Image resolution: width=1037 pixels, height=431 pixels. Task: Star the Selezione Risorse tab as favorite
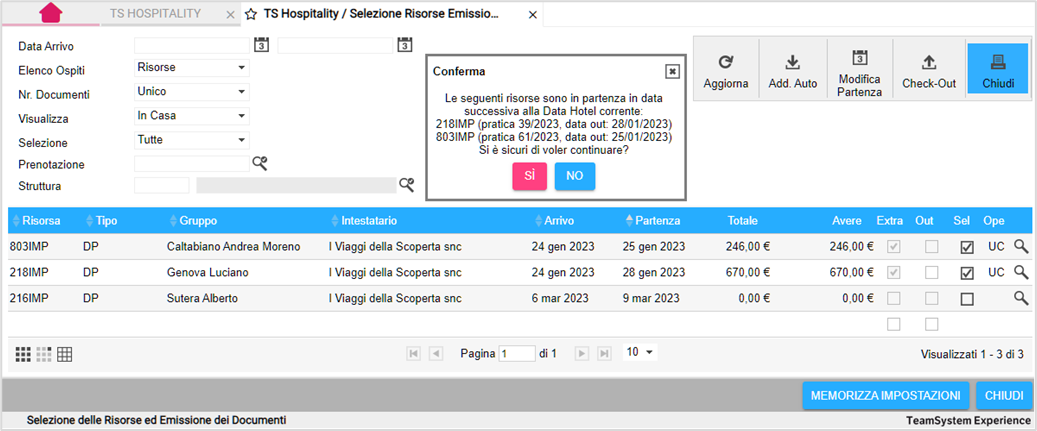251,14
